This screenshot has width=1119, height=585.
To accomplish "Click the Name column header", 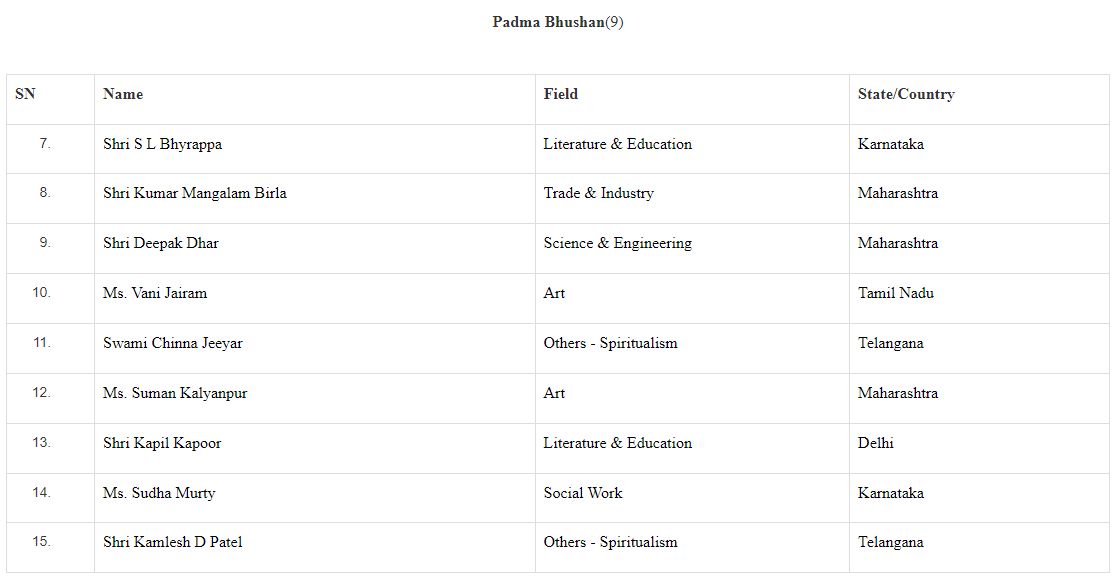I will (x=123, y=94).
